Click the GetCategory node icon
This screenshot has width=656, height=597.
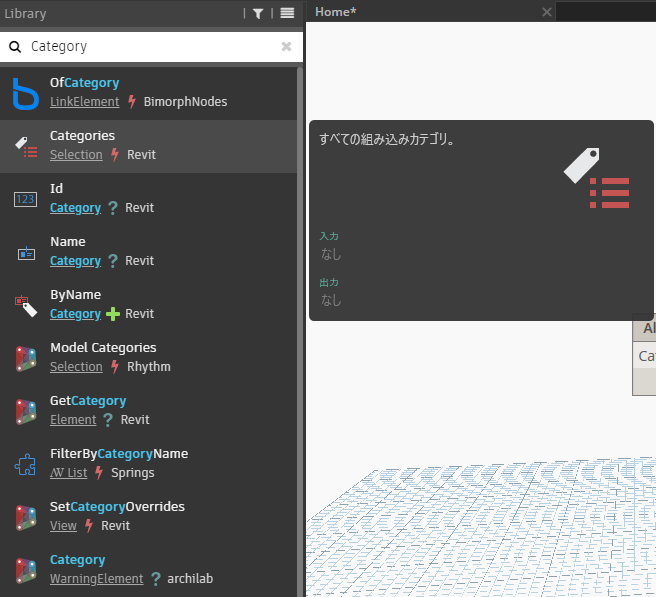[x=26, y=412]
